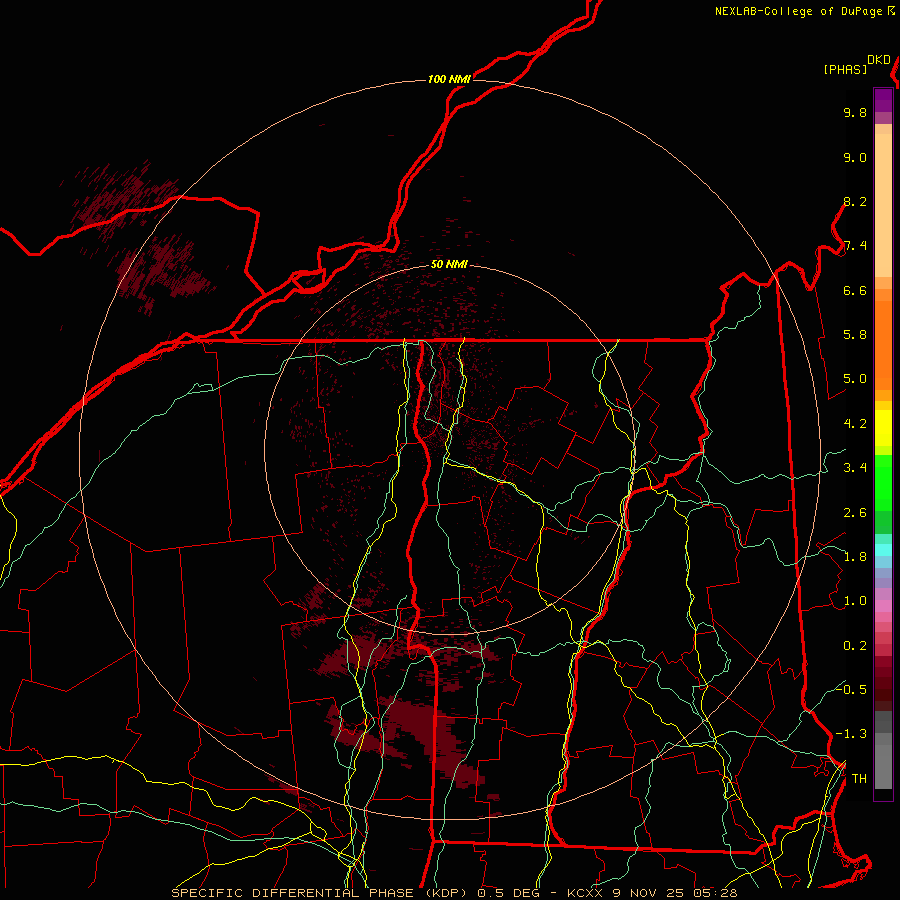The image size is (900, 900).
Task: Click the 7.4 scale value
Action: pyautogui.click(x=855, y=246)
